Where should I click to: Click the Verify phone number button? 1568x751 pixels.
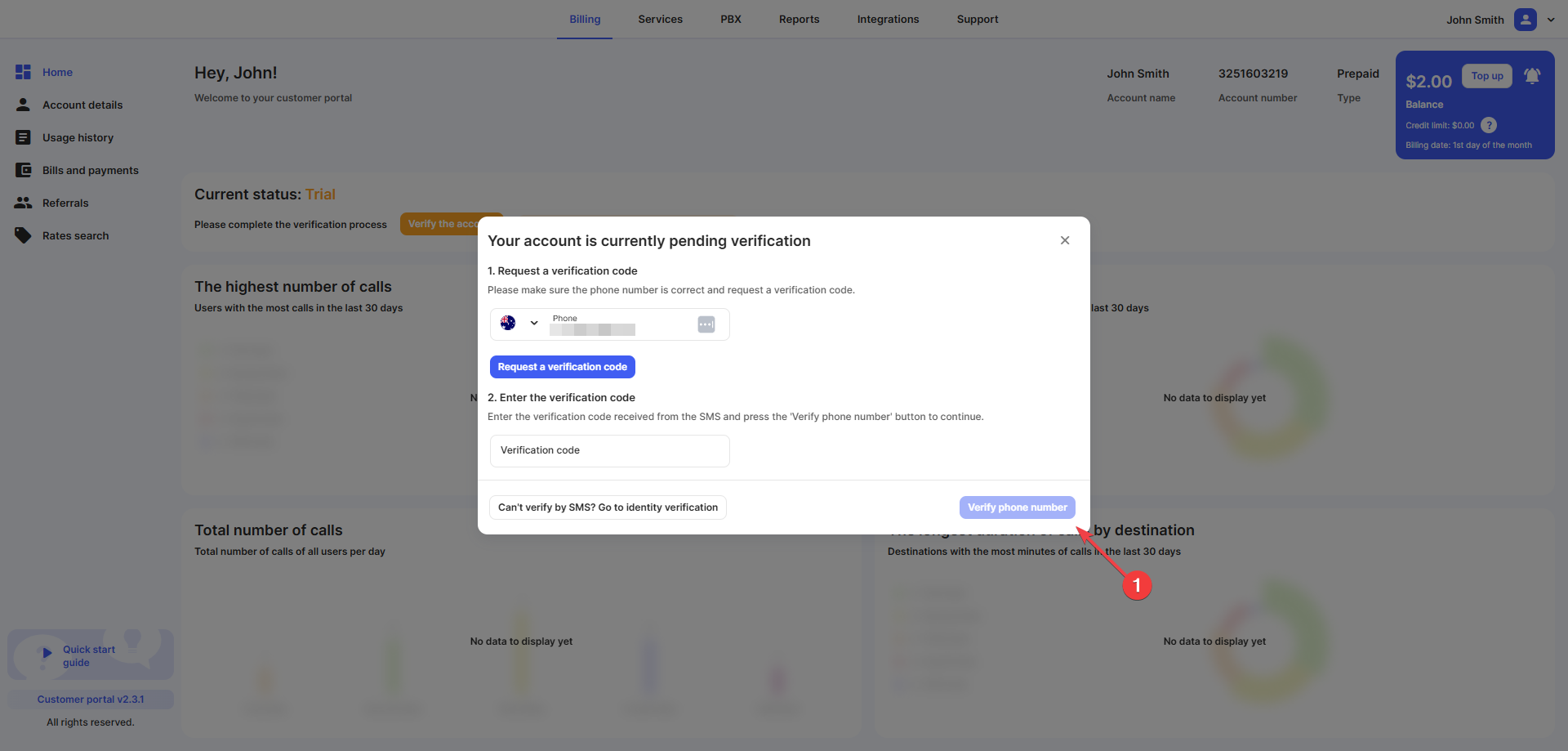[x=1017, y=507]
